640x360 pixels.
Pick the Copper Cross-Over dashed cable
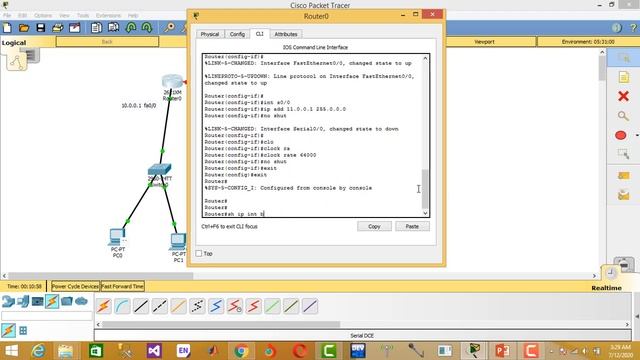[160, 306]
